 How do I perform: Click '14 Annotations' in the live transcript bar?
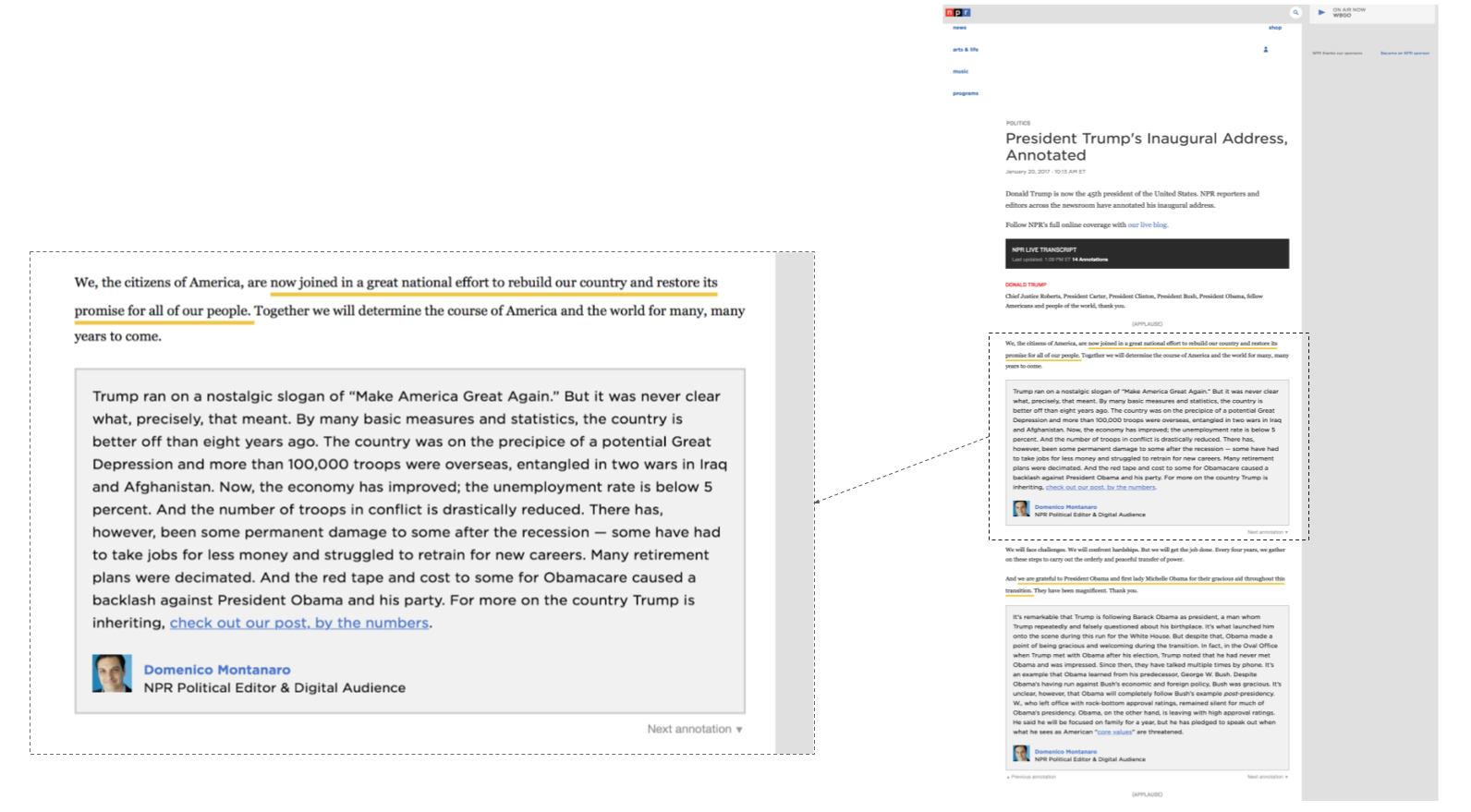(1090, 260)
